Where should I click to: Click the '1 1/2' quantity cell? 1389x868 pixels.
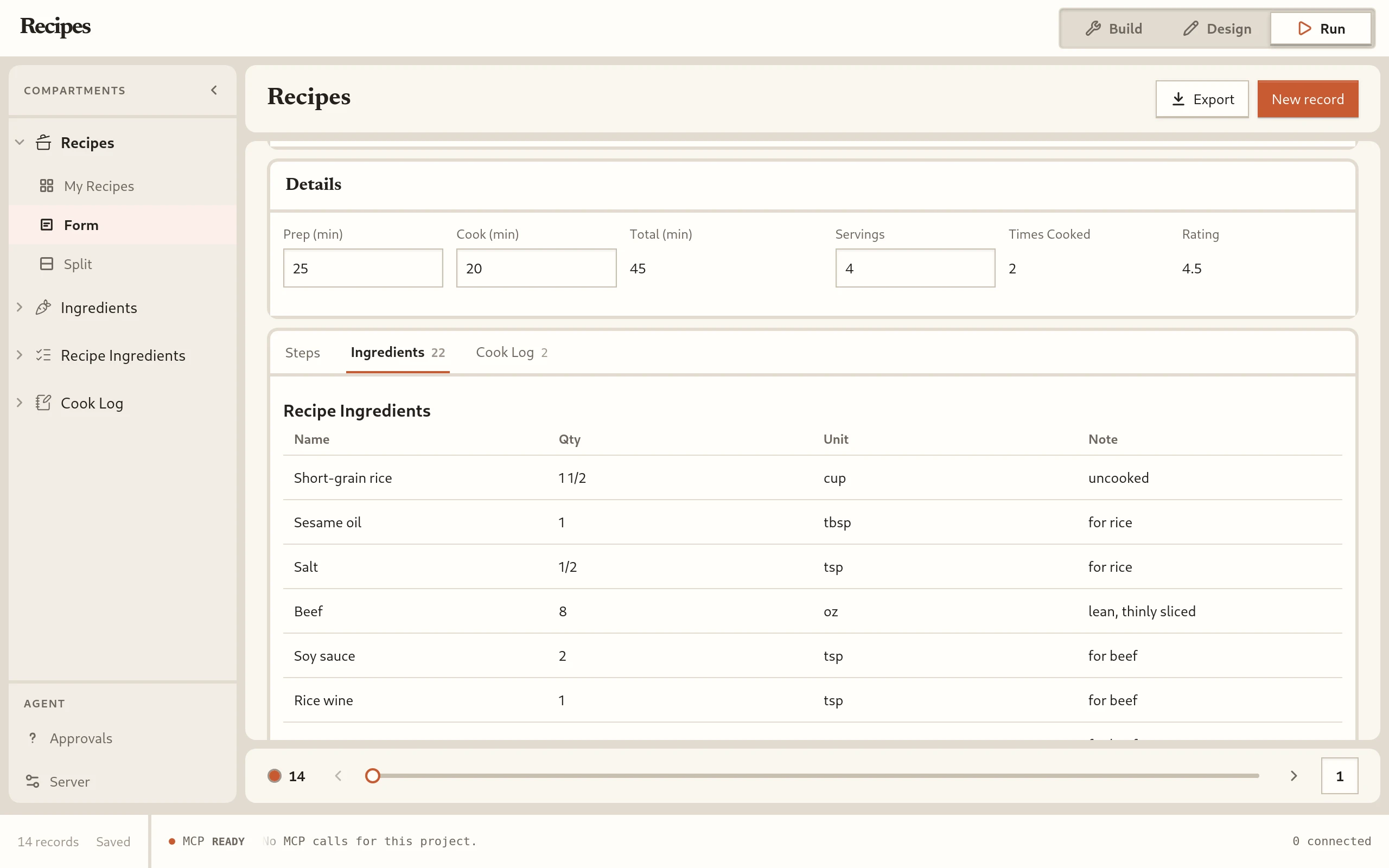click(572, 477)
